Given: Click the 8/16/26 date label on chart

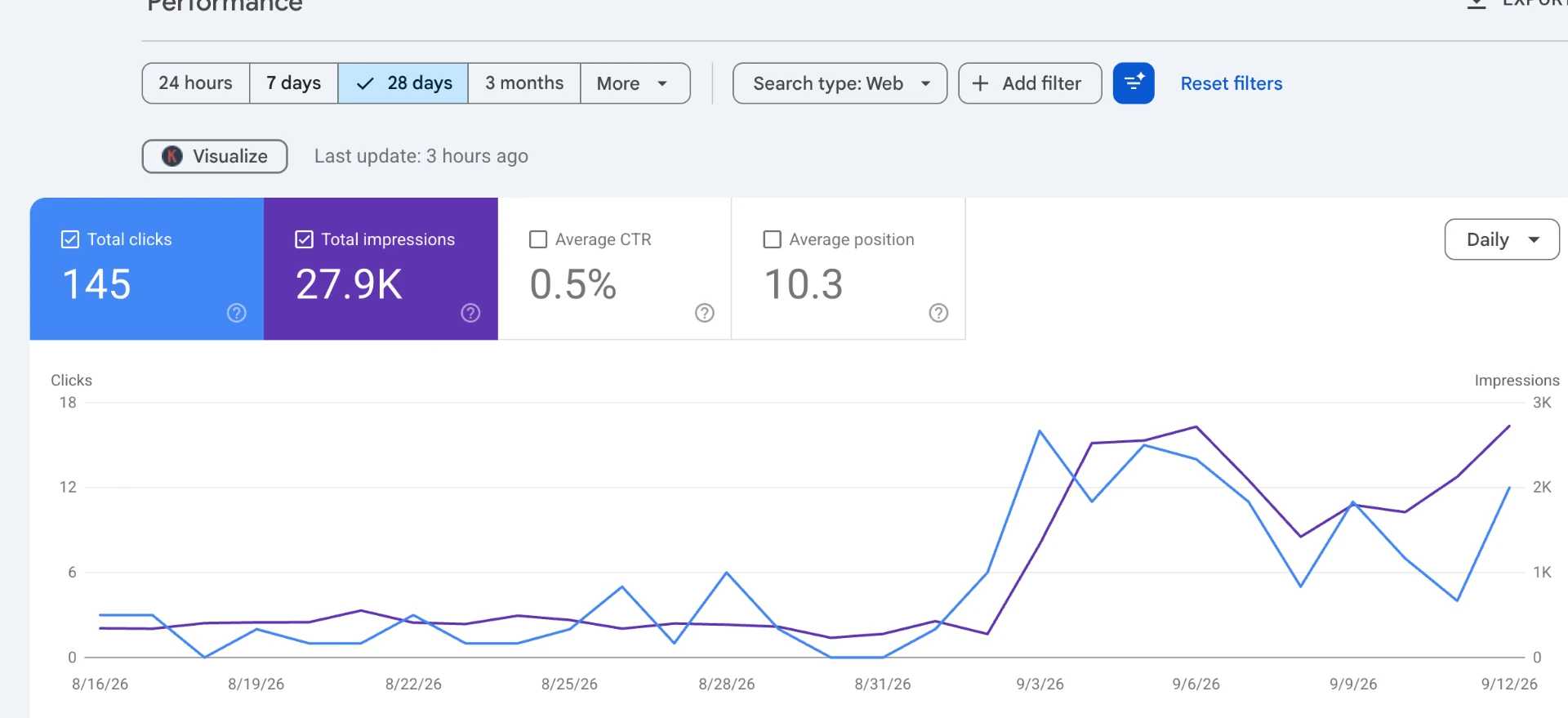Looking at the screenshot, I should pyautogui.click(x=100, y=684).
